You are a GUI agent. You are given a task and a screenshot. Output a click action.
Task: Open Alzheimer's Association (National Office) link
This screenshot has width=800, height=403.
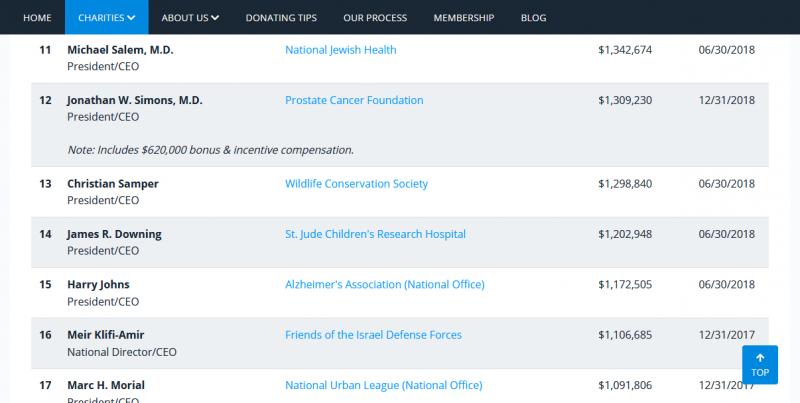(x=385, y=284)
